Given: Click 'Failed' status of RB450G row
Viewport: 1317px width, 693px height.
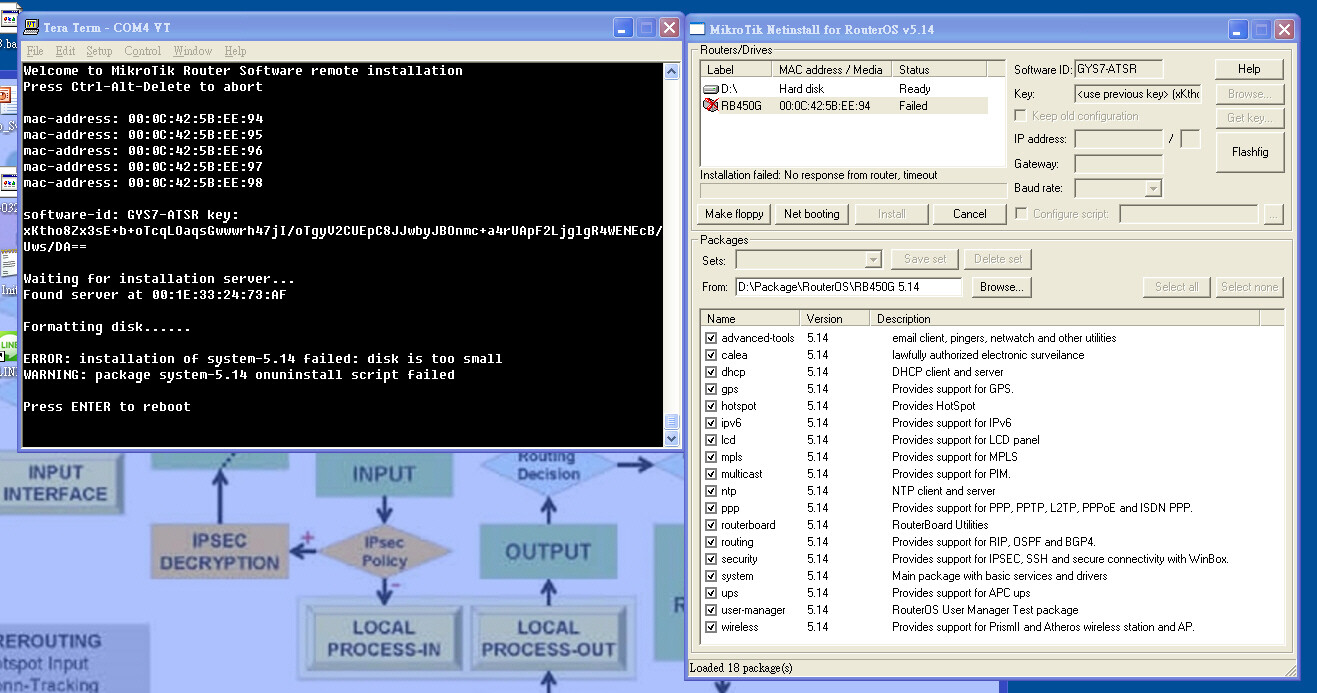Looking at the screenshot, I should [913, 105].
